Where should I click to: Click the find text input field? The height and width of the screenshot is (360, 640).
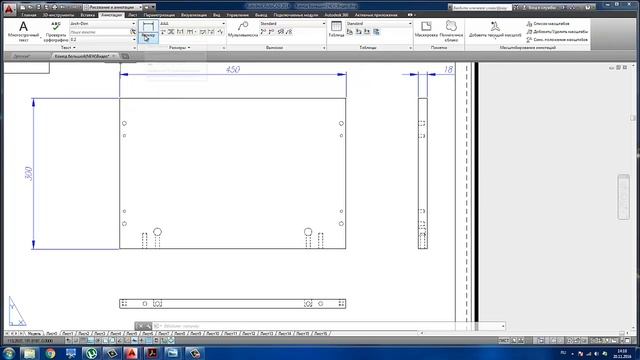(x=100, y=32)
